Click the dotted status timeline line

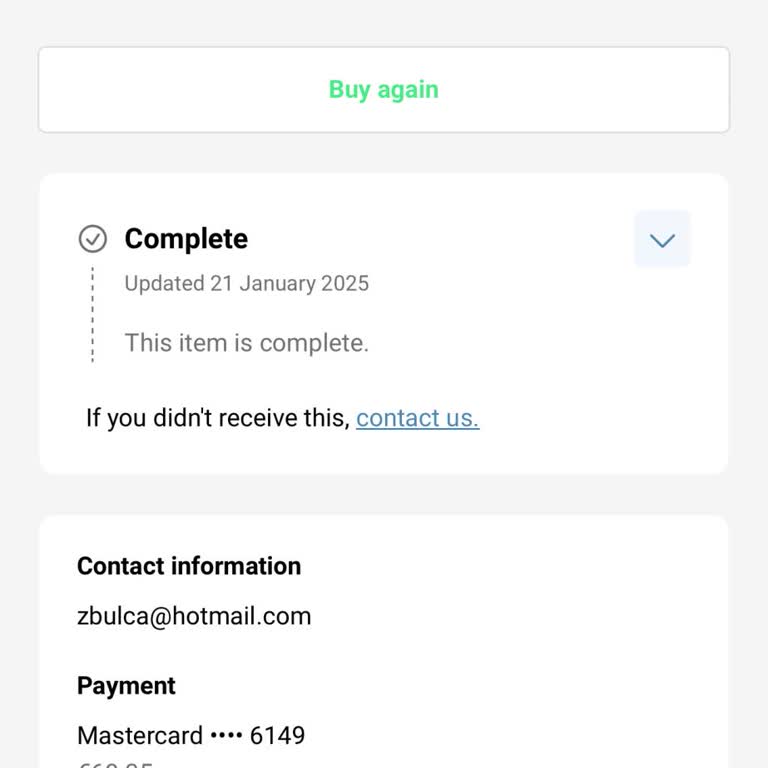coord(93,315)
